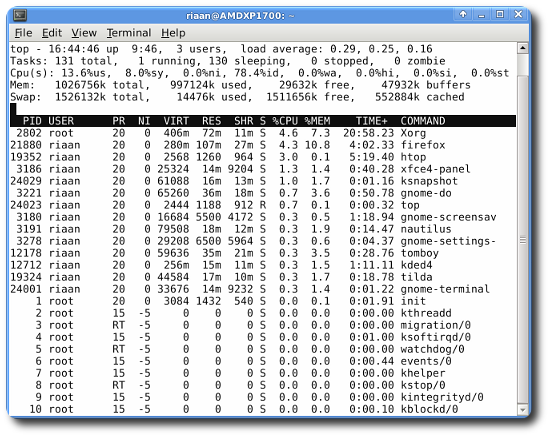Click the htop process name

coord(413,157)
